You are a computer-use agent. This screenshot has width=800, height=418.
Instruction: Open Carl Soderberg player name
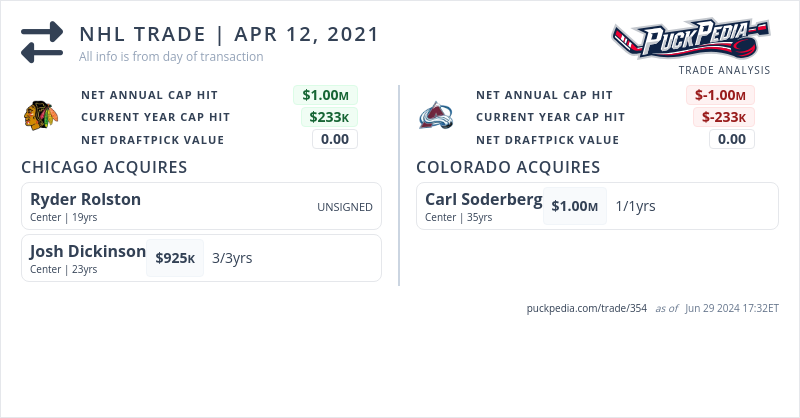483,199
